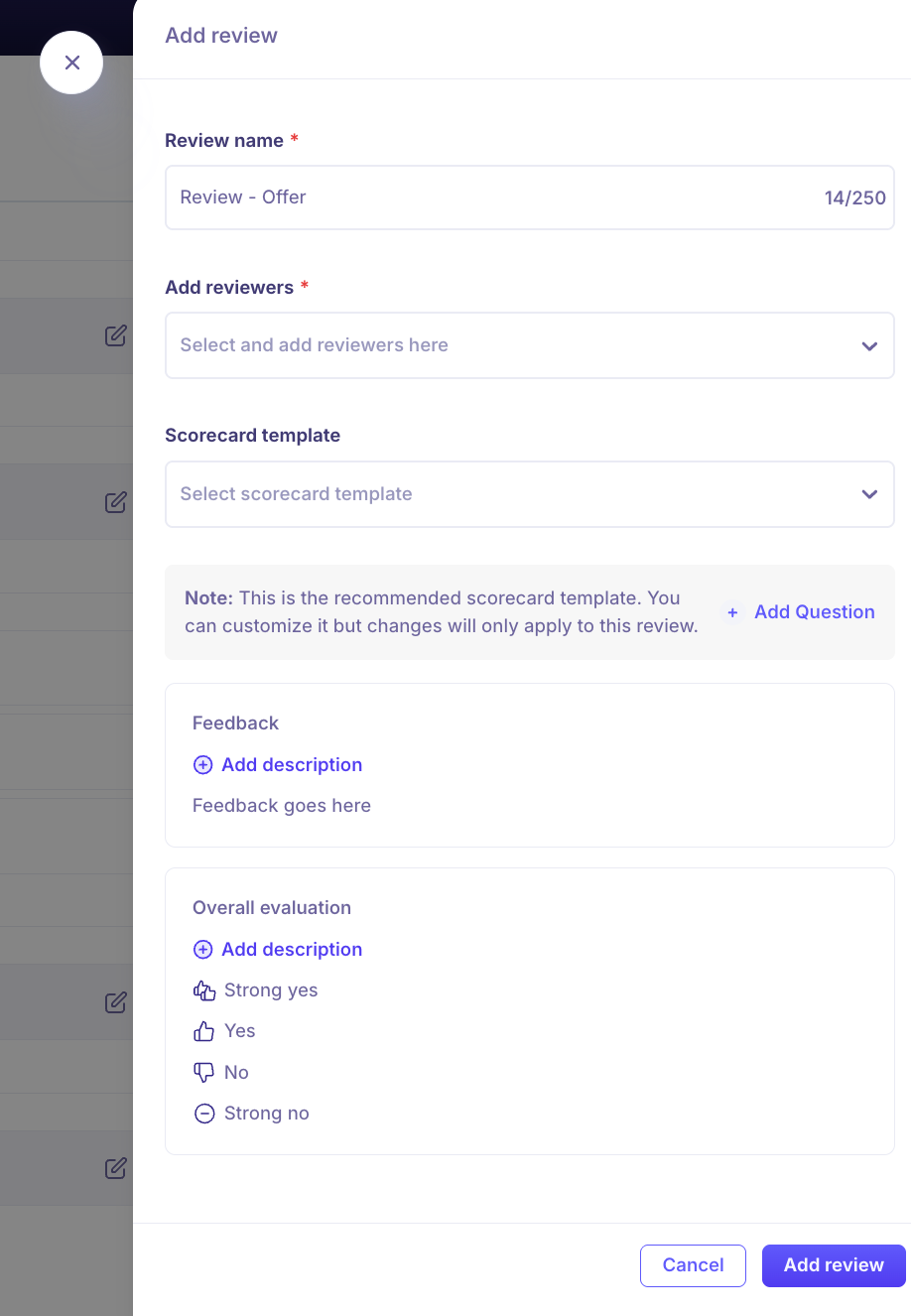Click plus-circle icon under Overall evaluation
This screenshot has width=911, height=1316.
pos(203,950)
